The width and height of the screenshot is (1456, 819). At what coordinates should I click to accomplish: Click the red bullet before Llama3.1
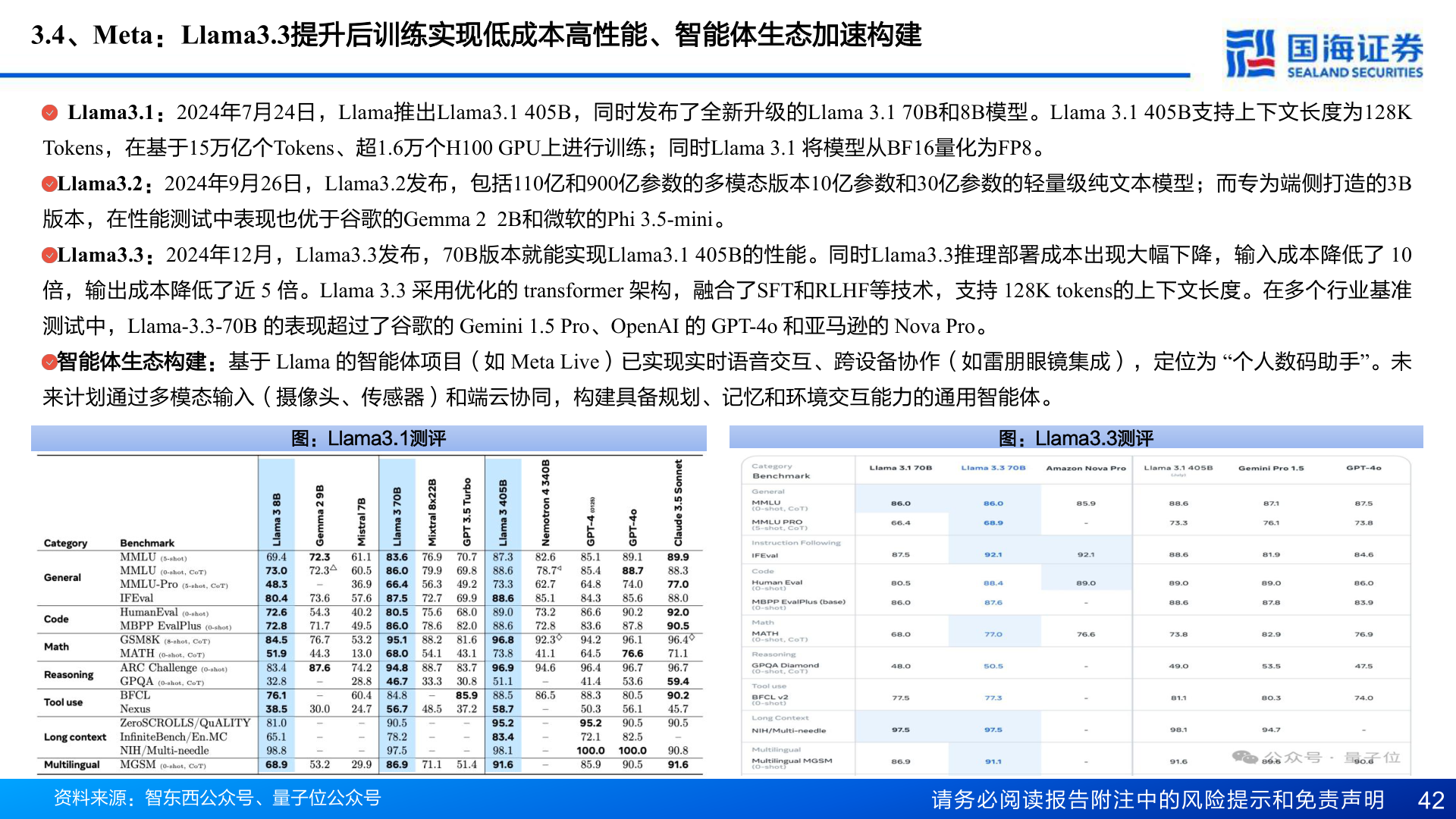pos(49,113)
